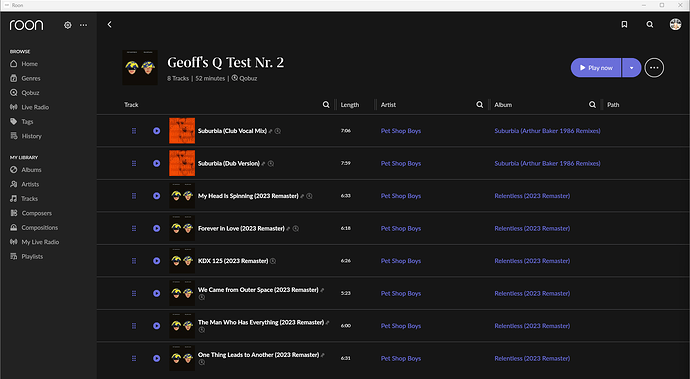Grab drag handle of Suburbia Club Vocal Mix
The width and height of the screenshot is (690, 379).
(134, 131)
